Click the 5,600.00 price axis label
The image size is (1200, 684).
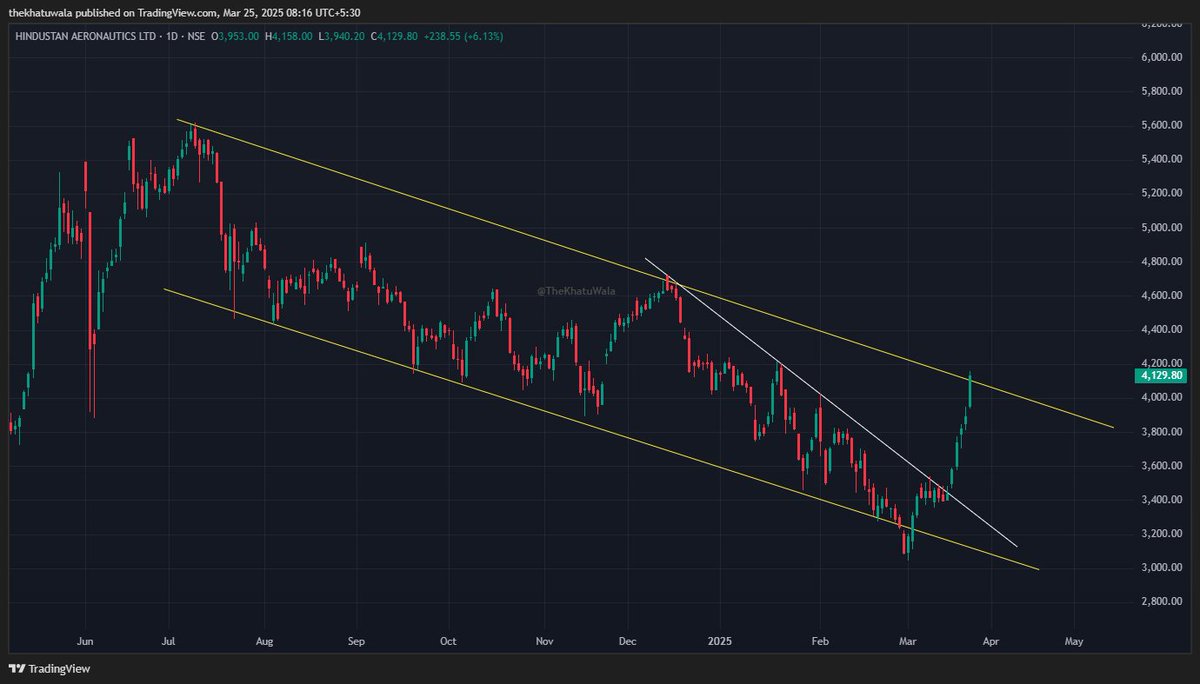[x=1163, y=125]
